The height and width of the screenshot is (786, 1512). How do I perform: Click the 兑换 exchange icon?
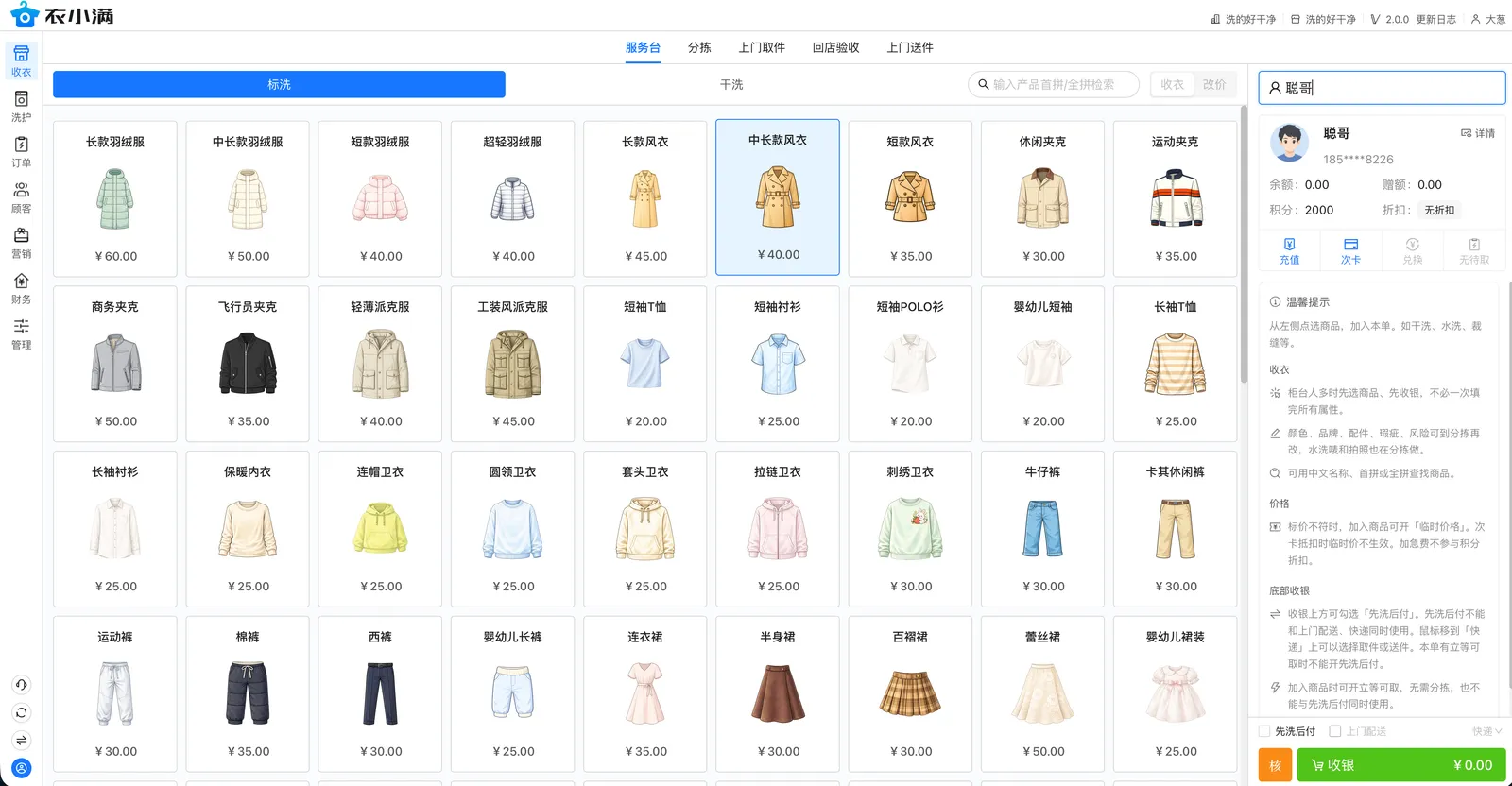pos(1412,250)
